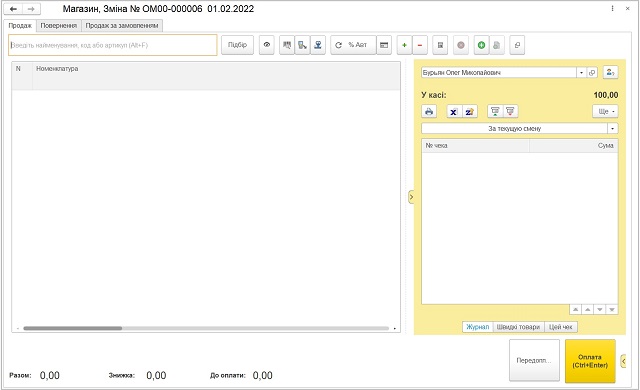Move down one in receipt list
This screenshot has height=390, width=640.
coord(600,310)
